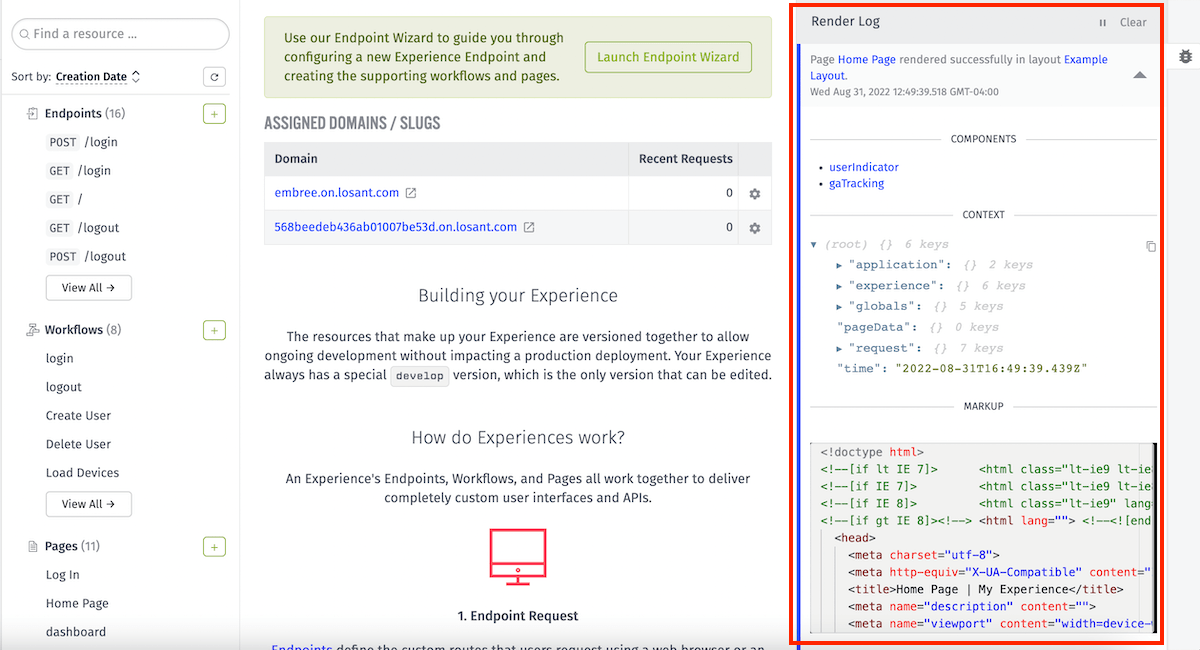Add a new Page with plus icon
Screen dimensions: 1200x650
click(214, 546)
